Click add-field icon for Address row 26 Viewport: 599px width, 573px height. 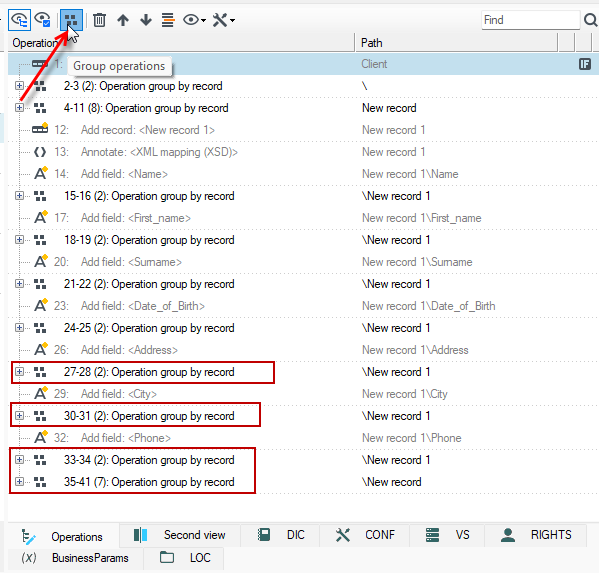tap(40, 349)
